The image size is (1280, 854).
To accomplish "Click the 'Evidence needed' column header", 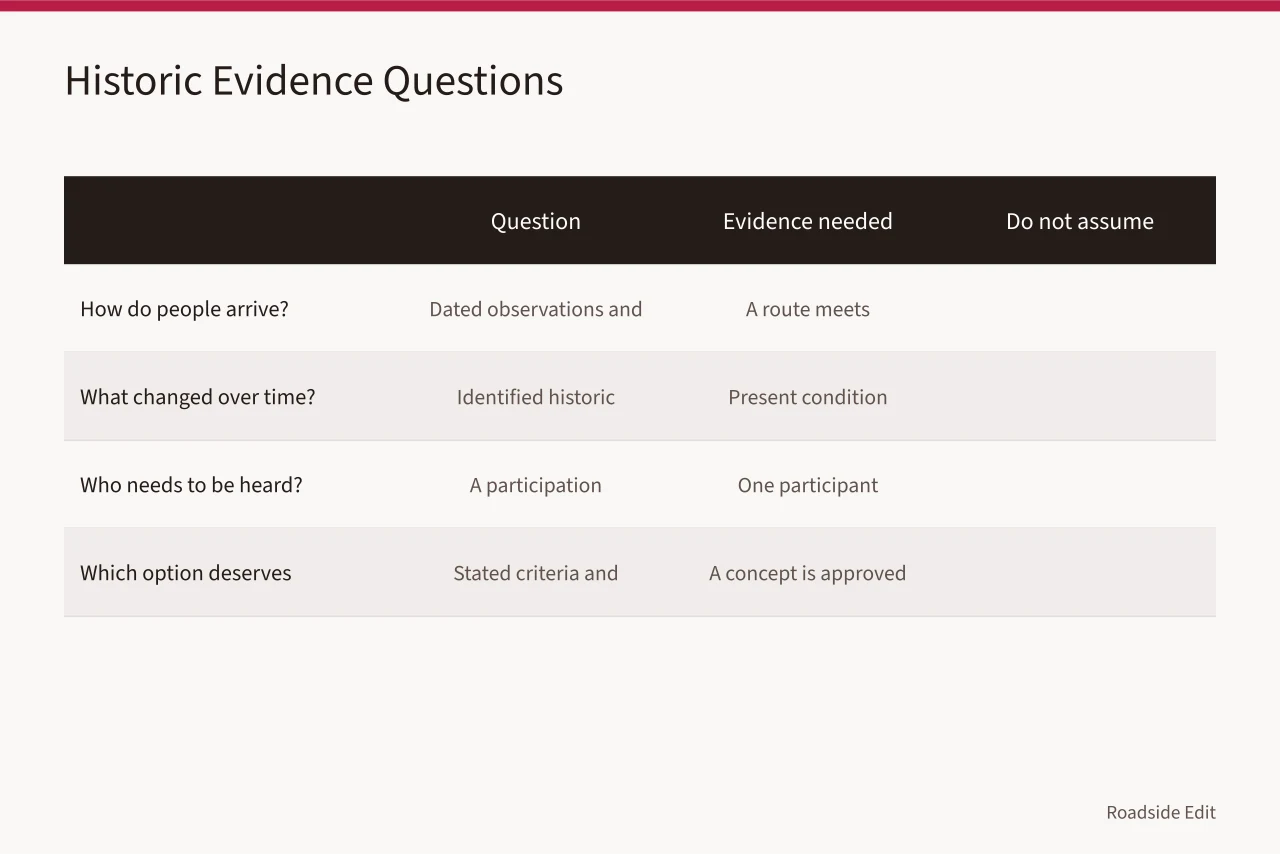I will click(808, 221).
